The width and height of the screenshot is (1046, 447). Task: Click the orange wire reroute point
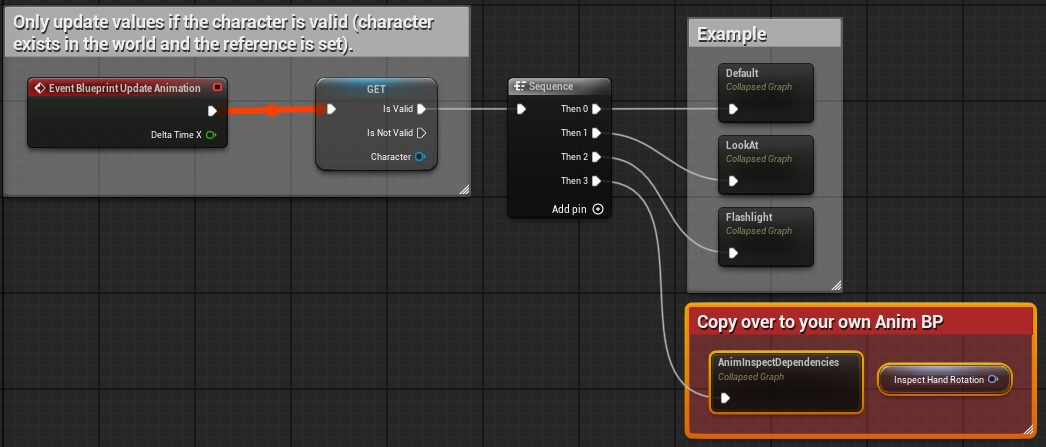pos(272,110)
